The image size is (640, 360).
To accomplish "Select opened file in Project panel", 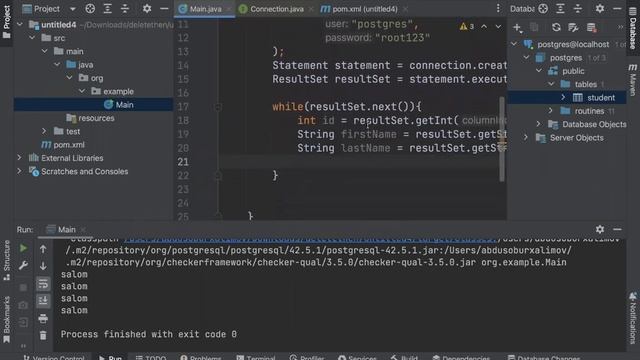I will click(x=90, y=9).
